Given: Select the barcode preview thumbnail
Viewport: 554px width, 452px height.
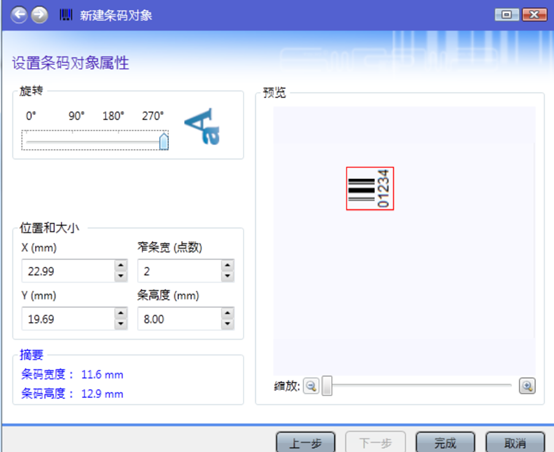Looking at the screenshot, I should tap(370, 188).
